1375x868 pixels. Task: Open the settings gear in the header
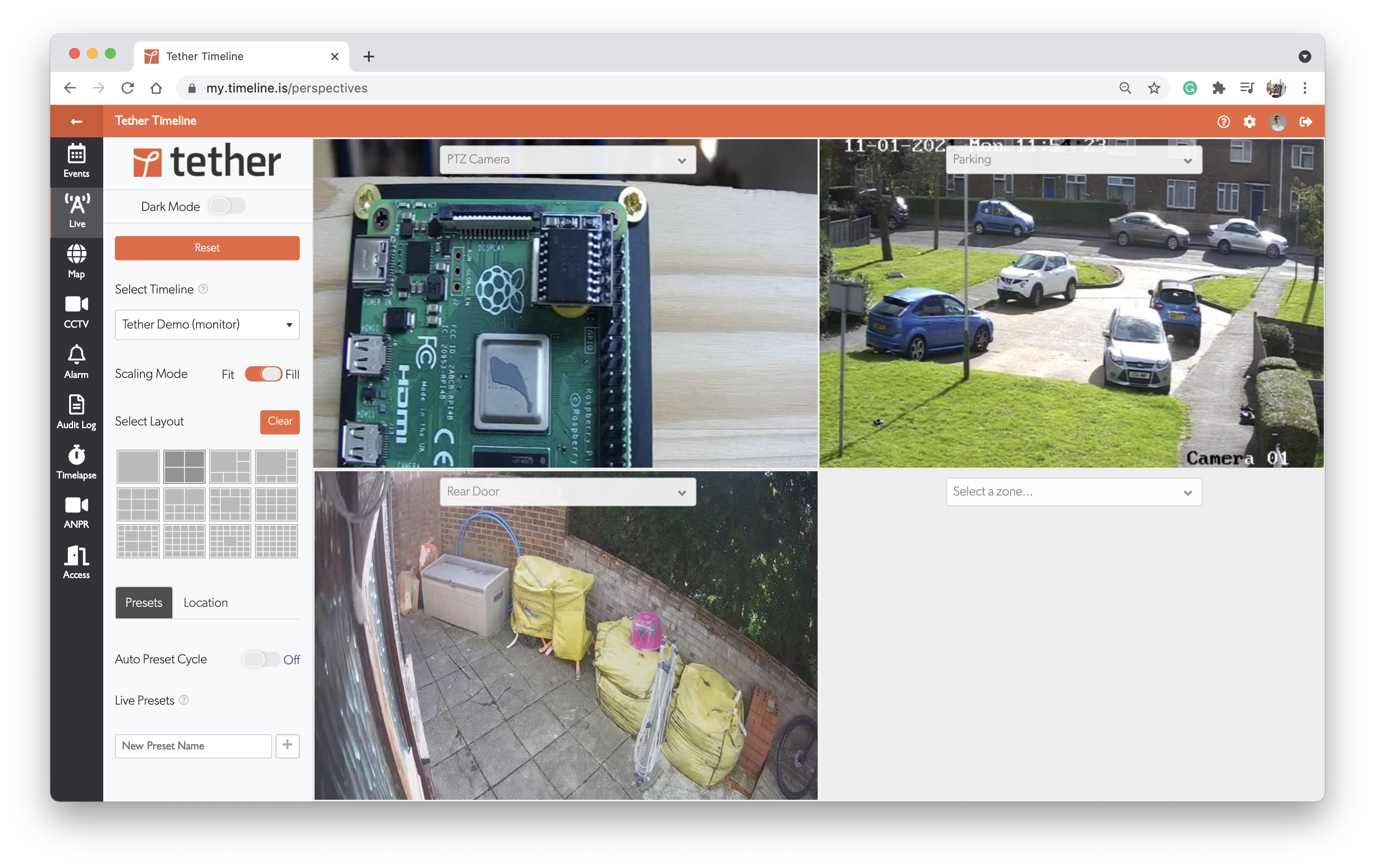pos(1250,121)
